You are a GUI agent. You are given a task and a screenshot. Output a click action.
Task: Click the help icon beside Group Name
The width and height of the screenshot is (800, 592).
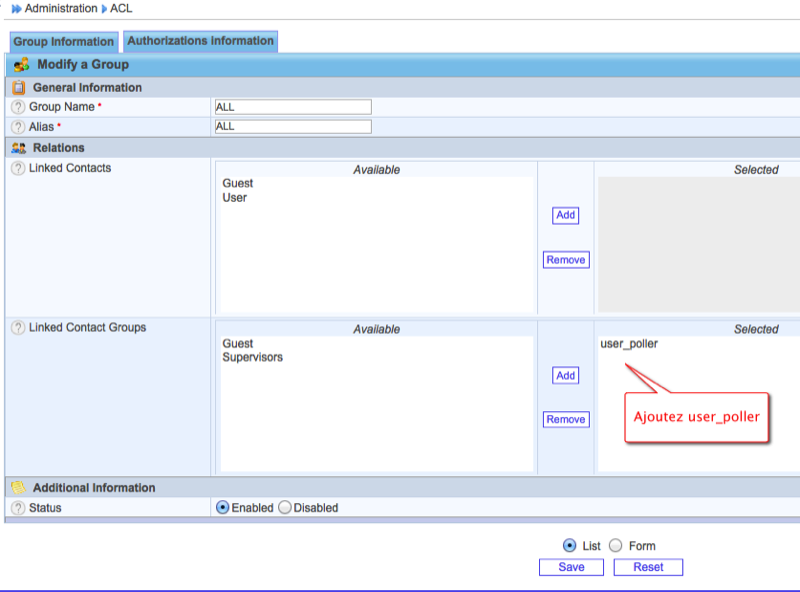pos(18,107)
